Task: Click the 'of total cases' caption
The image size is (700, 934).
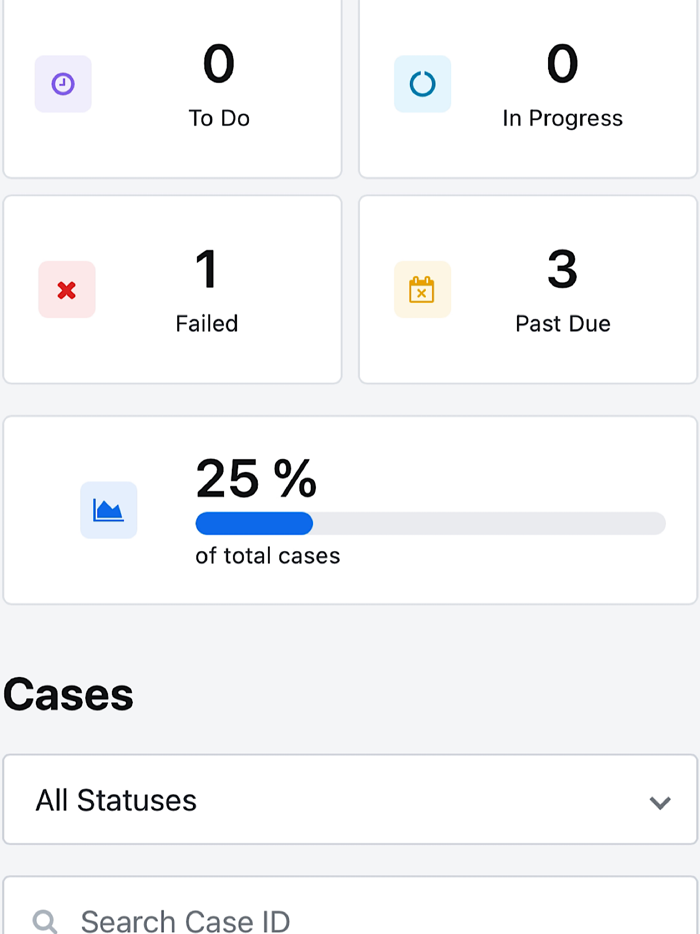Action: pyautogui.click(x=267, y=556)
